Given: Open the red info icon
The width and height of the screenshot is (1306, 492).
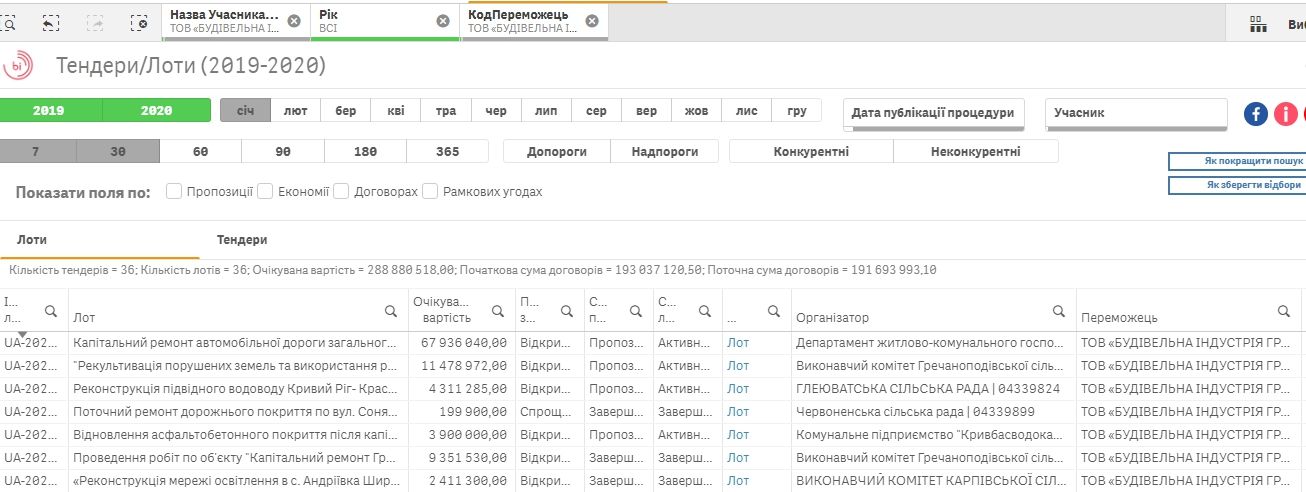Looking at the screenshot, I should point(1286,114).
